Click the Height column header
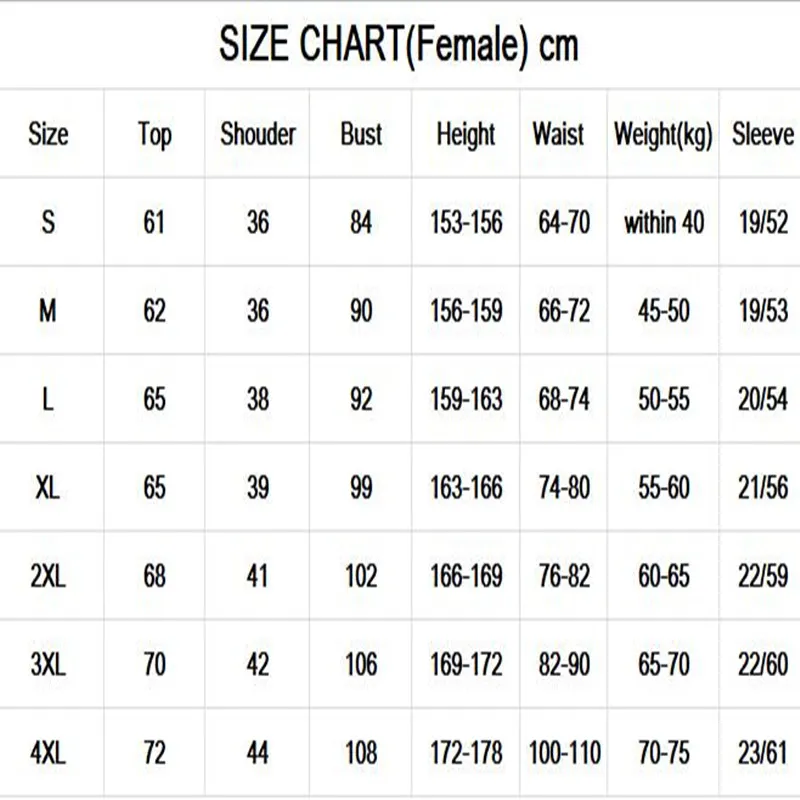Image resolution: width=800 pixels, height=800 pixels. pyautogui.click(x=466, y=134)
